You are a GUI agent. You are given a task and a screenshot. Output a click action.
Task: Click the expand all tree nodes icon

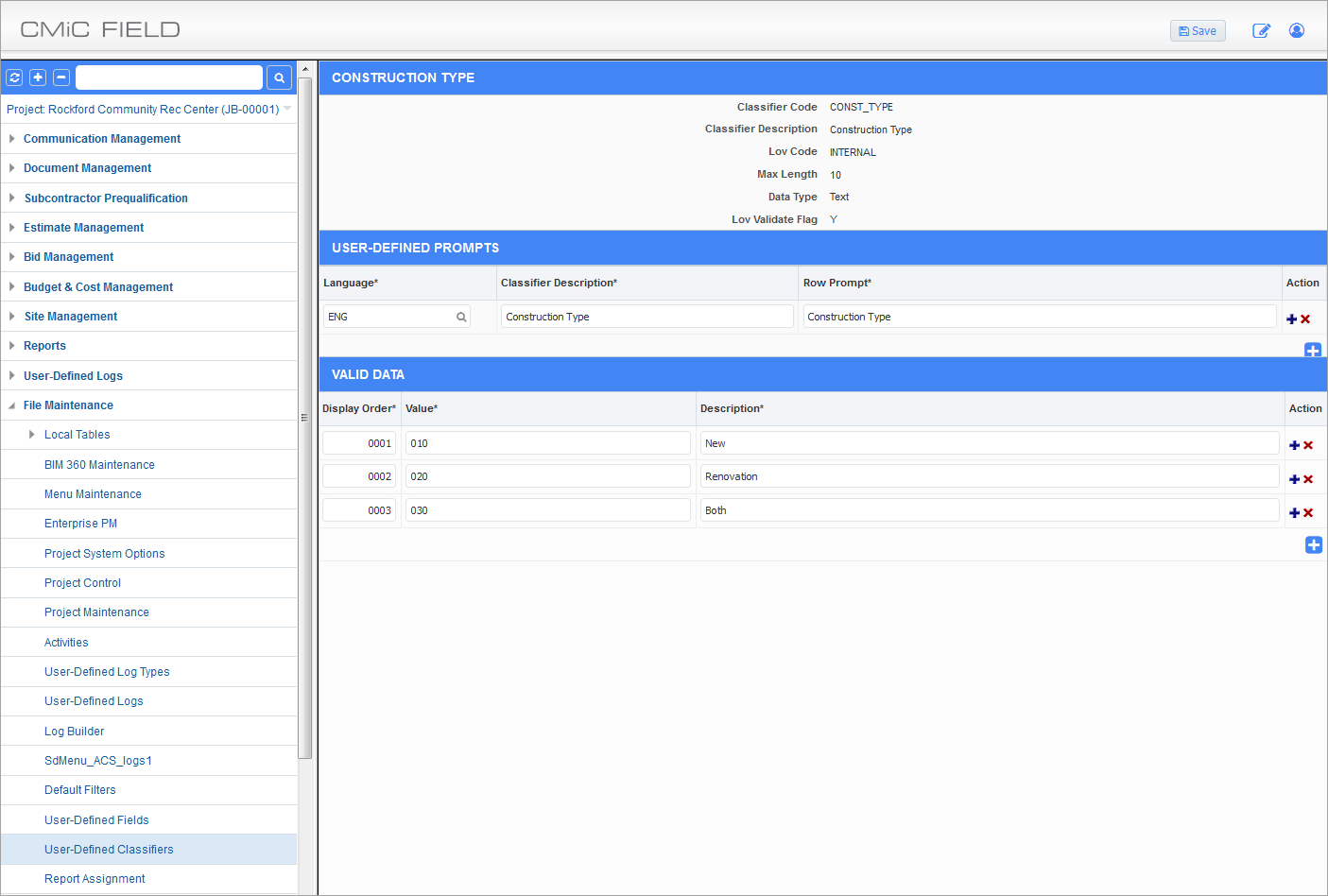[x=38, y=78]
